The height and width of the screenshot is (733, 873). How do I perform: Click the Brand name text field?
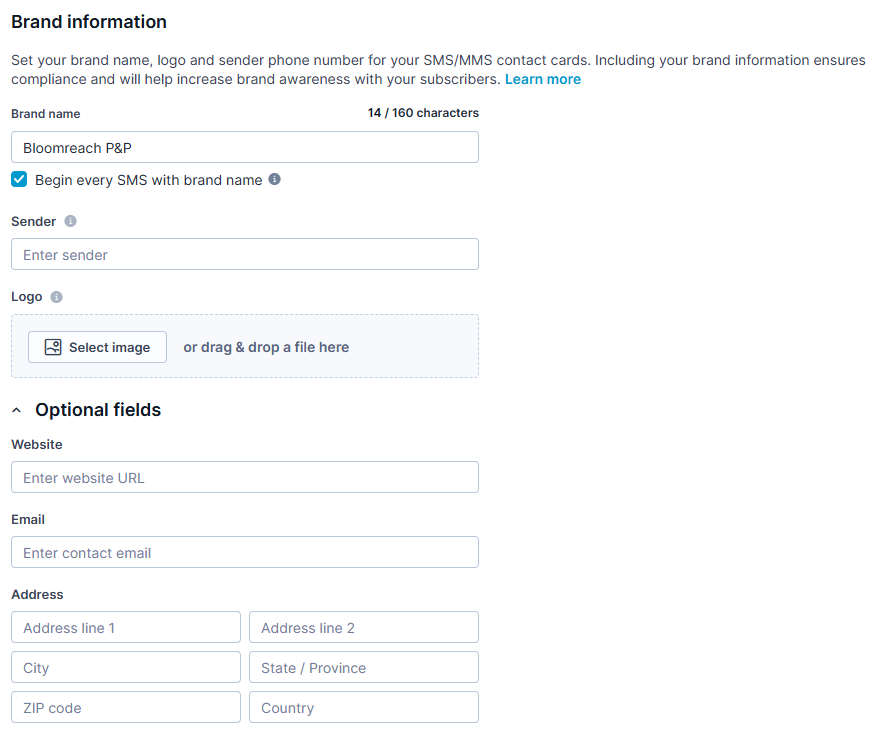tap(245, 147)
